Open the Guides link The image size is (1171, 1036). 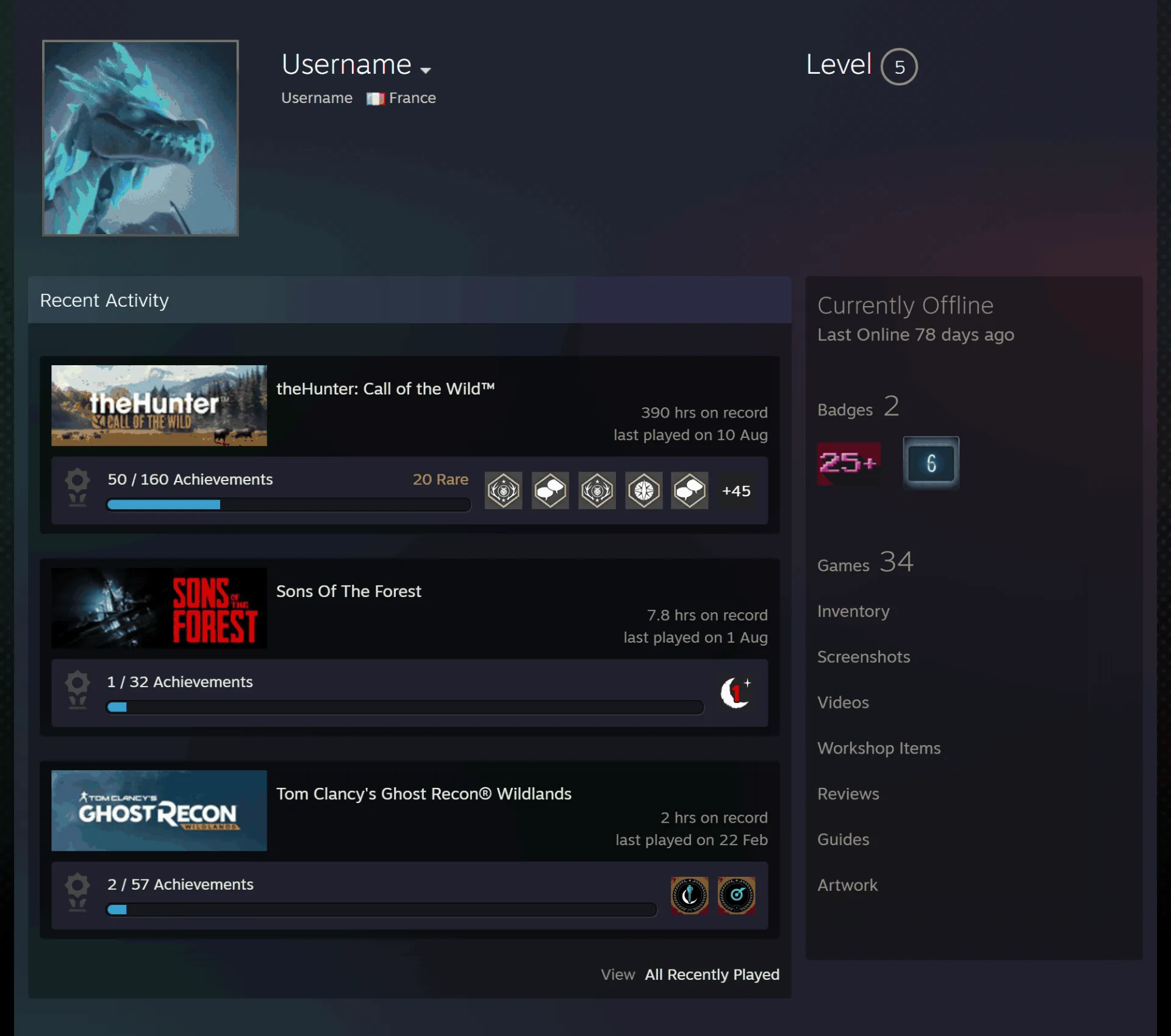[x=843, y=840]
